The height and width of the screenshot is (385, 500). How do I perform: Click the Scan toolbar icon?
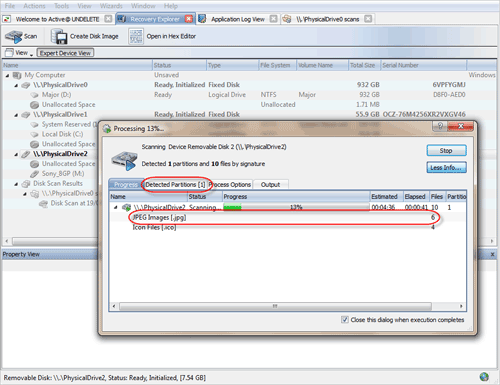[13, 36]
